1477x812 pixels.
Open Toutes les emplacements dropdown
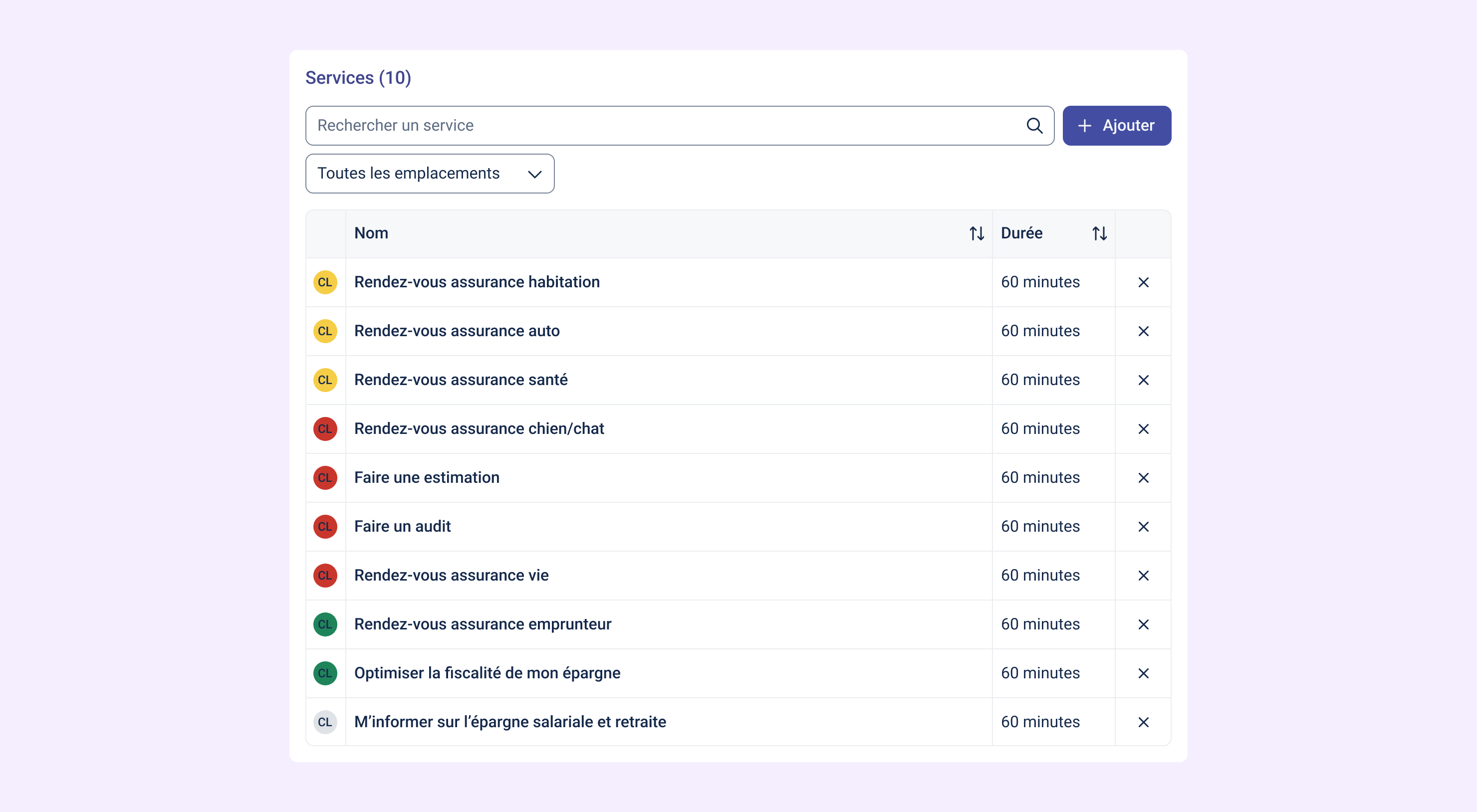tap(430, 174)
